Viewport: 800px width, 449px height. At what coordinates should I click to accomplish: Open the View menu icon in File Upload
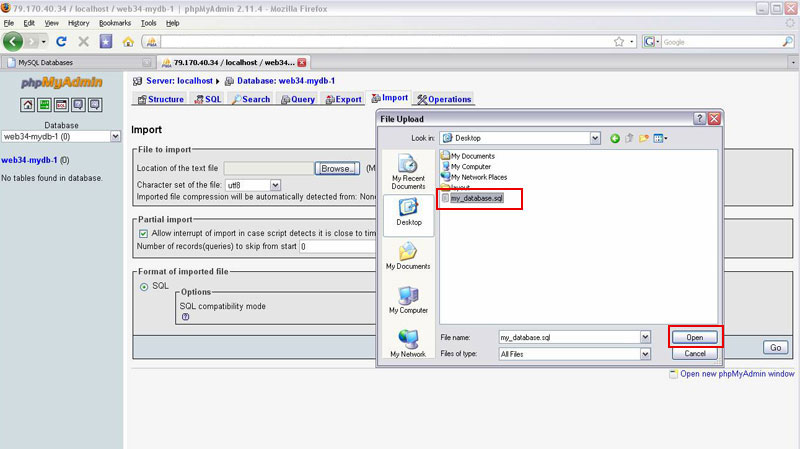(x=660, y=138)
